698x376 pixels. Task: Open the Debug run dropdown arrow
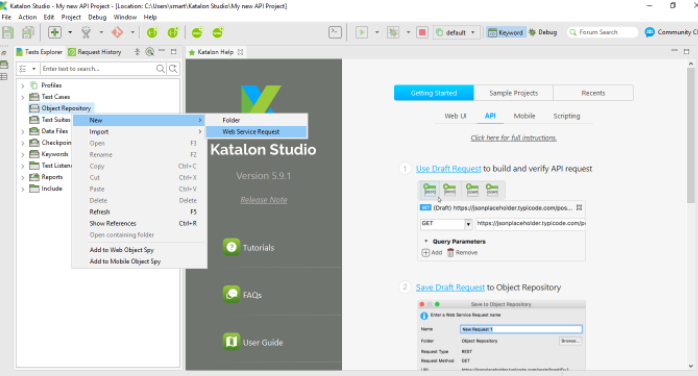tap(408, 32)
